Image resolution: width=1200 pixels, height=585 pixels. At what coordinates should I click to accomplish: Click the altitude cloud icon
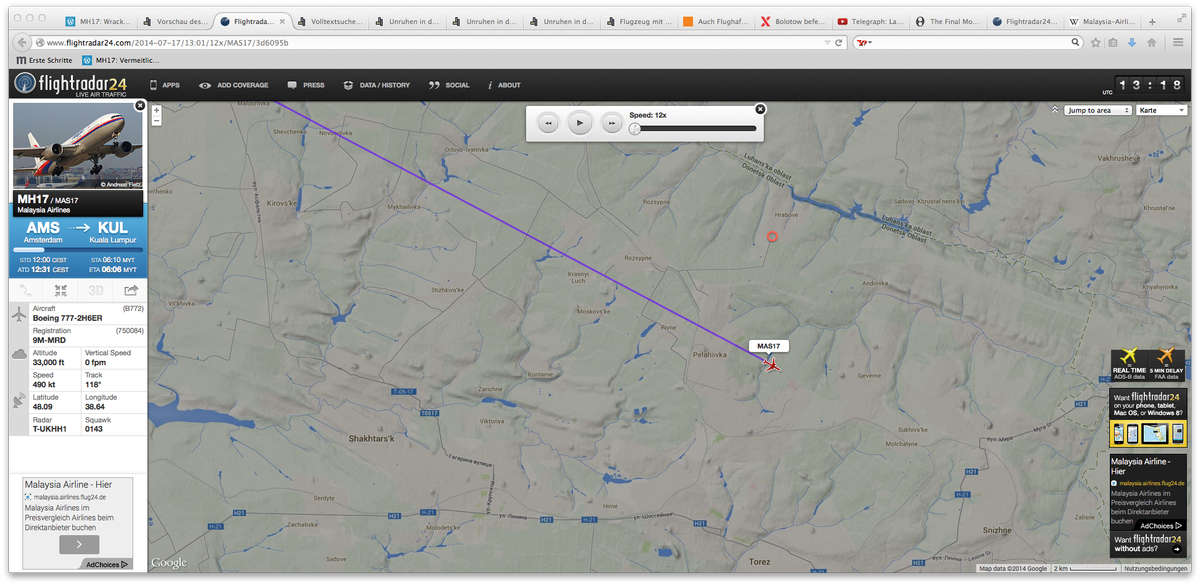coord(19,354)
